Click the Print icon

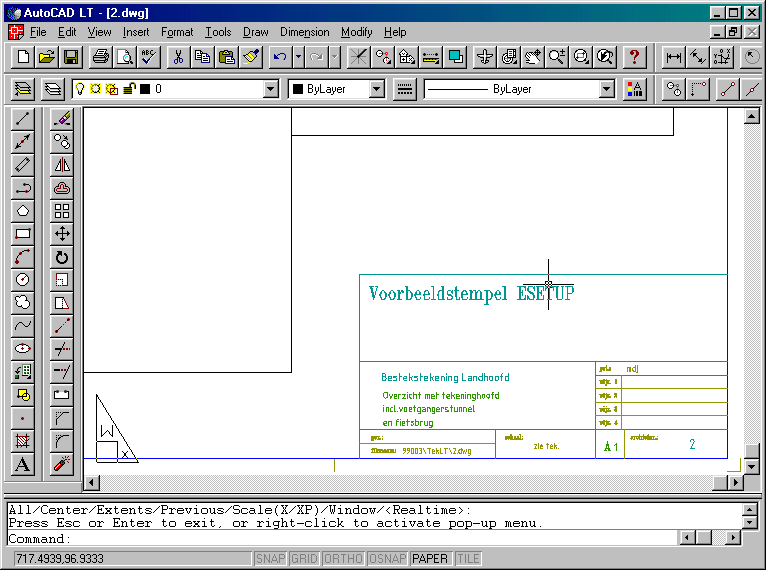tap(101, 57)
